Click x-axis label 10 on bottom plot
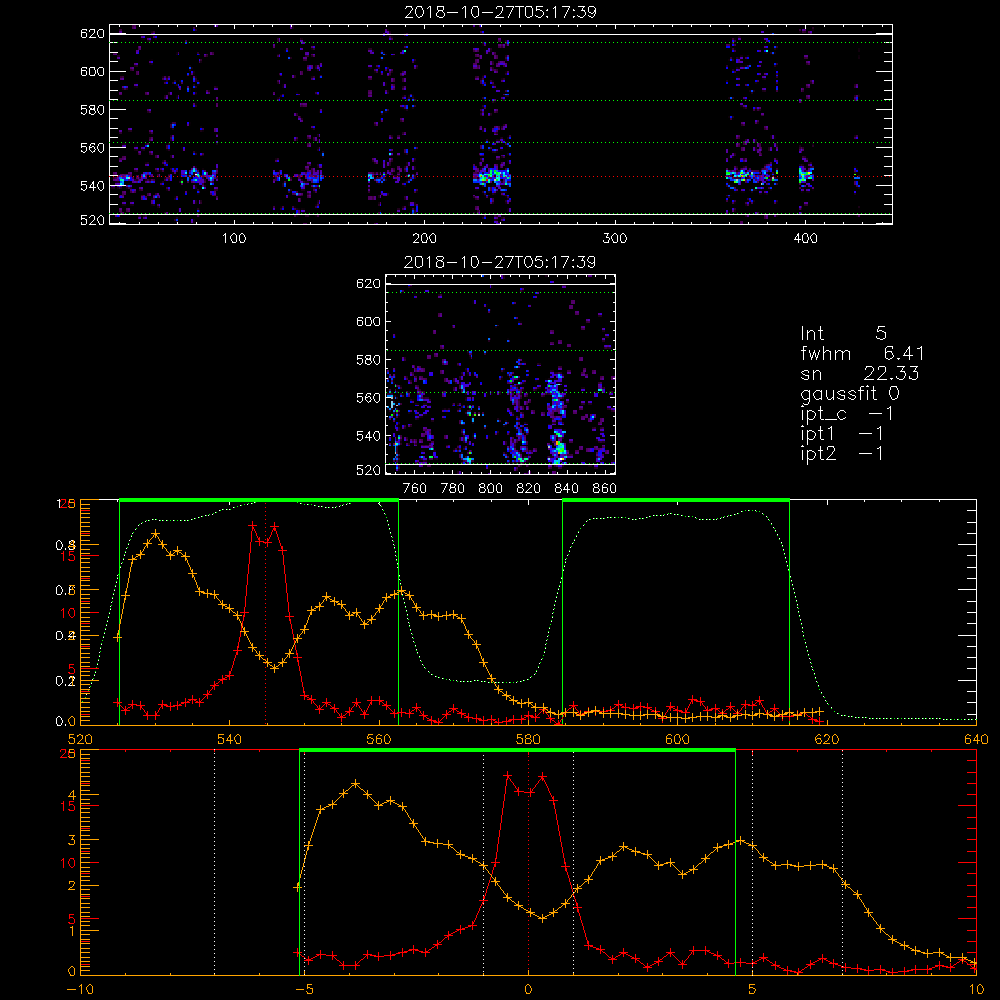Viewport: 1000px width, 1000px height. pos(976,990)
